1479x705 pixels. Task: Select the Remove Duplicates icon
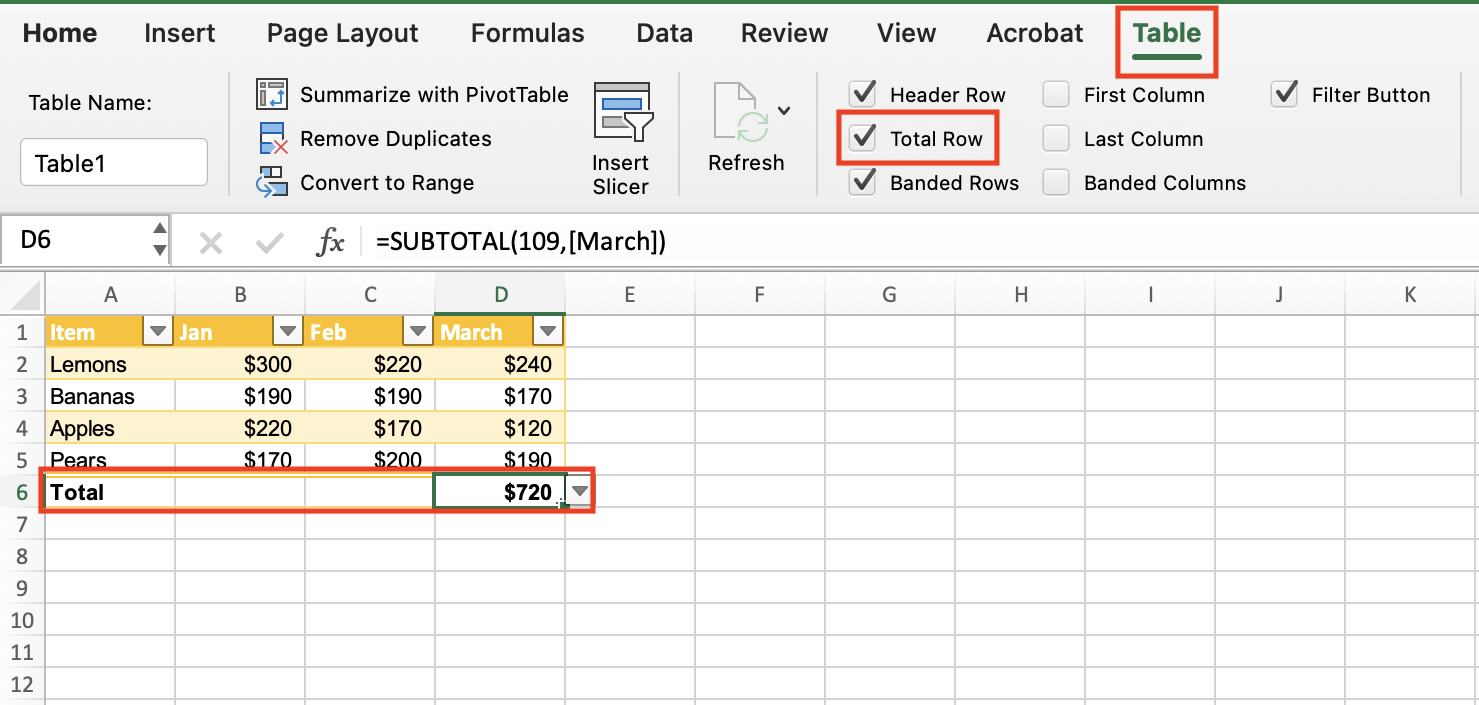[271, 138]
